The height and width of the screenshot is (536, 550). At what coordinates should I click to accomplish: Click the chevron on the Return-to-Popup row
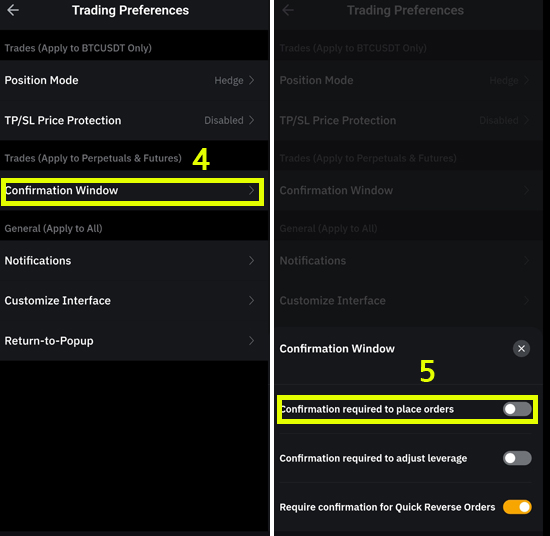(x=251, y=341)
